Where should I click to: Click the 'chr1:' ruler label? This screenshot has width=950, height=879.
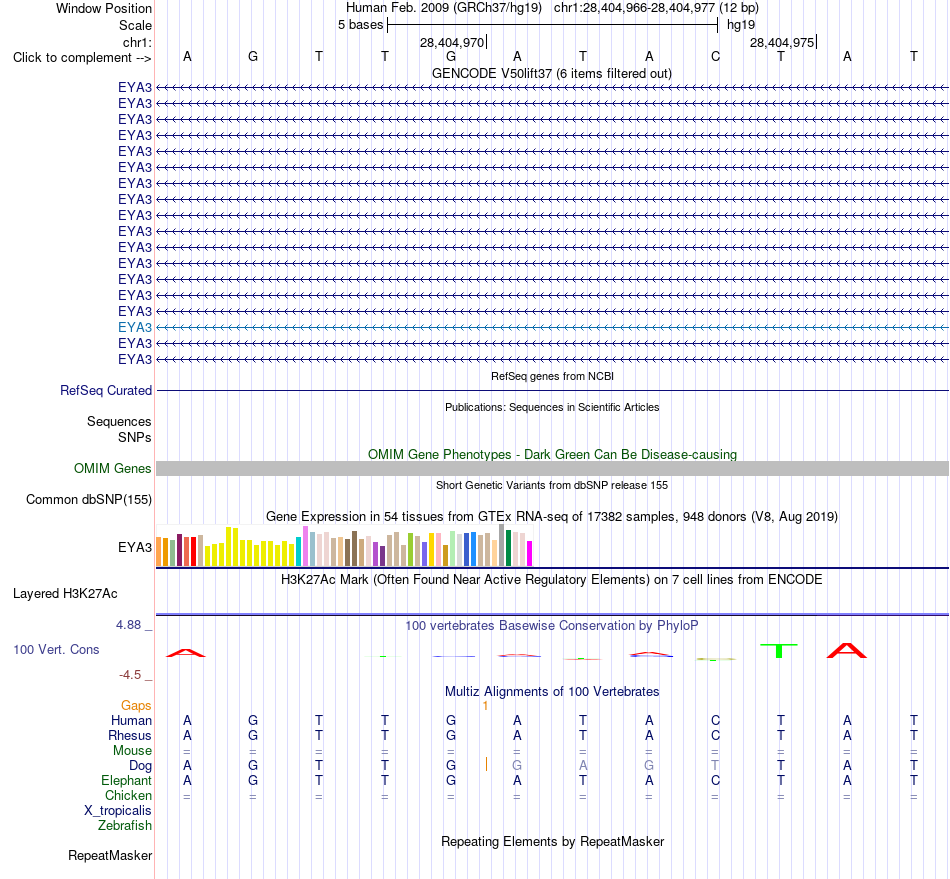coord(137,42)
